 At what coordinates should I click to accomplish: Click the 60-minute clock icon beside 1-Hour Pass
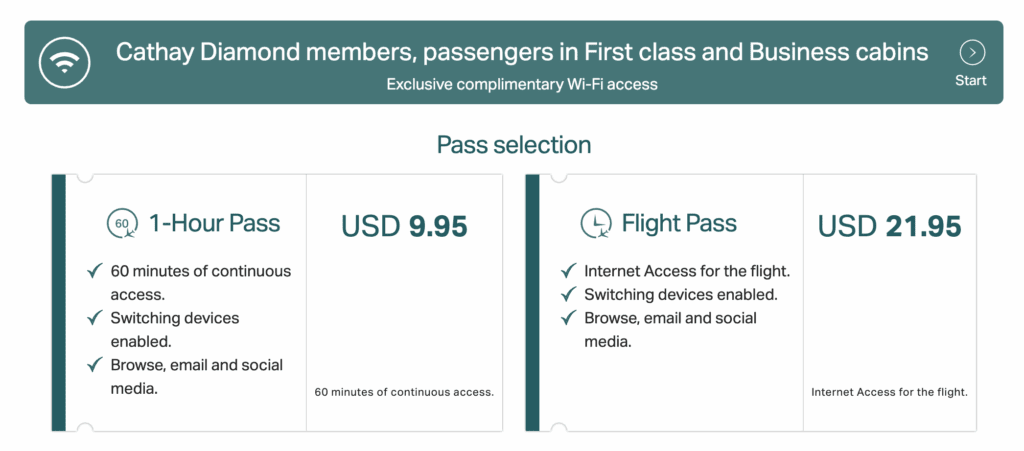[122, 223]
